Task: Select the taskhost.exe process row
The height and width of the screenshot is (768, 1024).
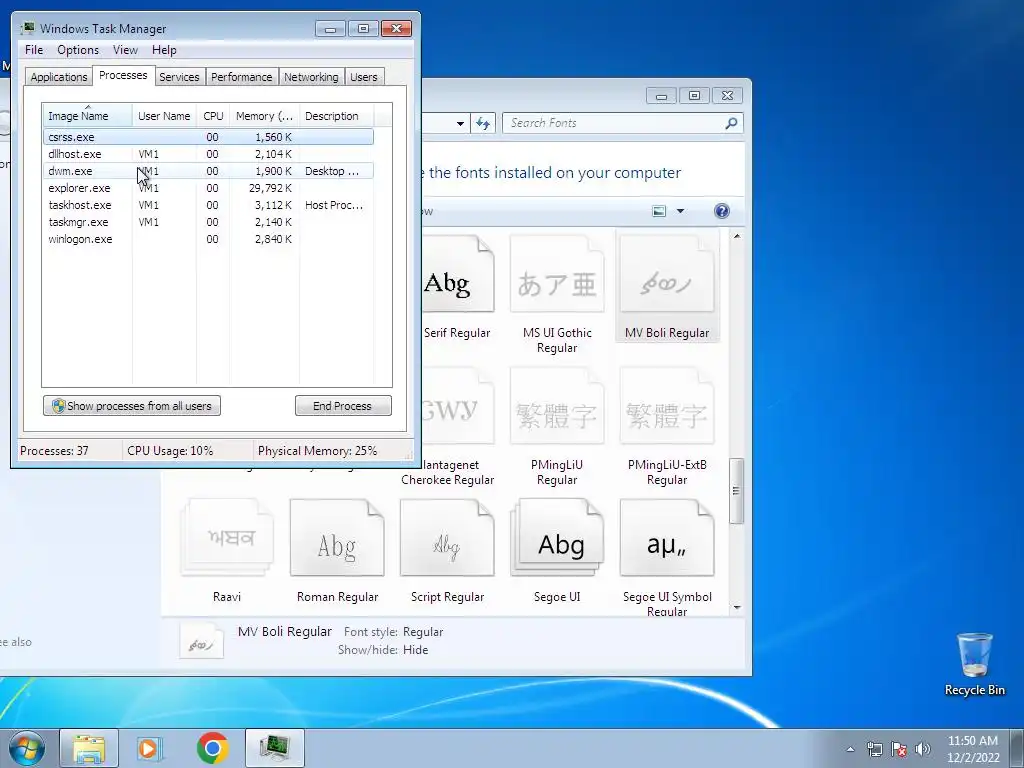Action: pyautogui.click(x=208, y=205)
